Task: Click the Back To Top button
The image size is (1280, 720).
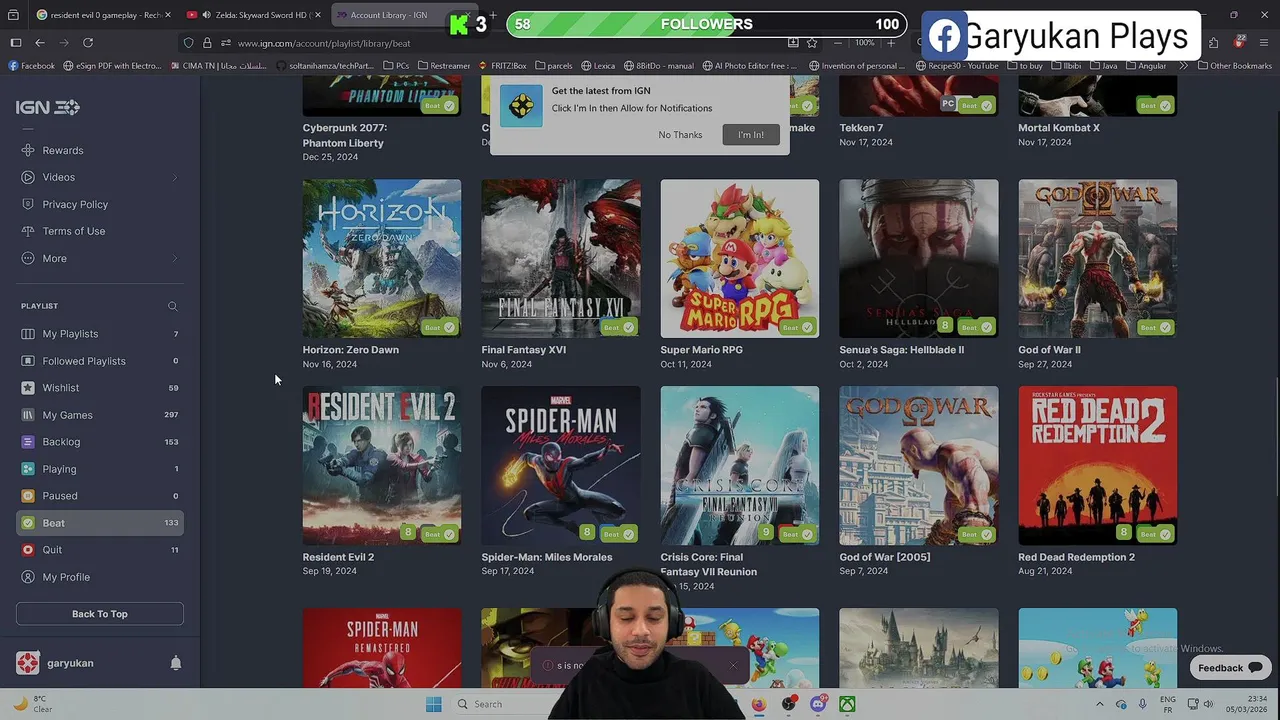Action: (100, 614)
